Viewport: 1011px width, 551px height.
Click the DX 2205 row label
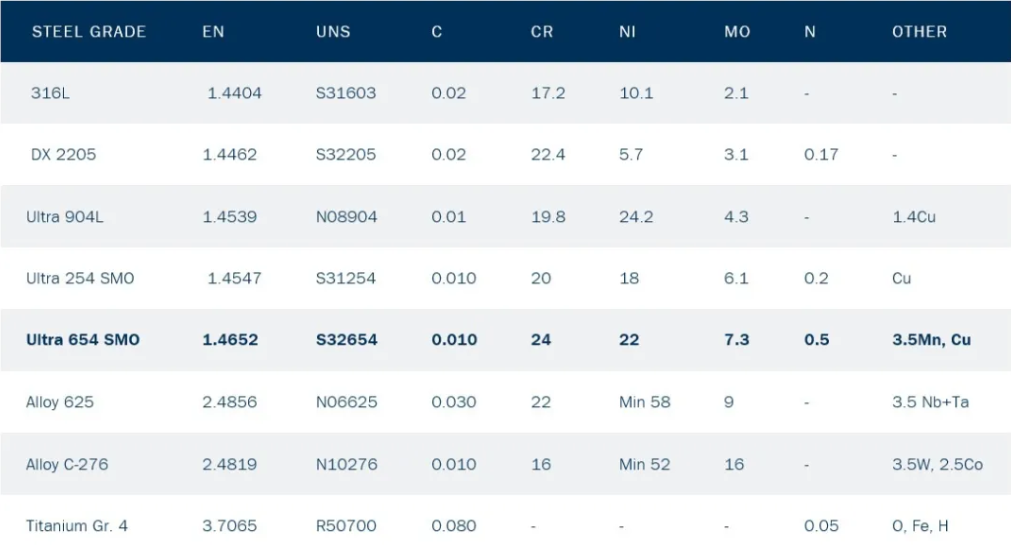(64, 155)
